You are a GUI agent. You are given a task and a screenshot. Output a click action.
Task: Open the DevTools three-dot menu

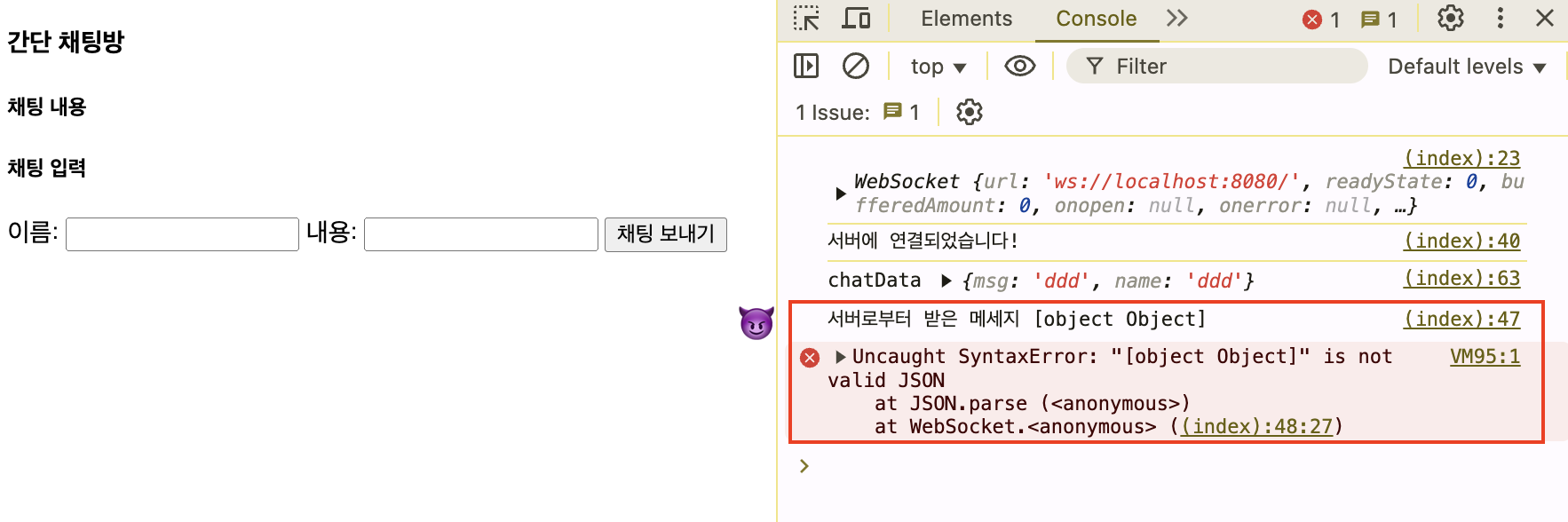tap(1501, 19)
